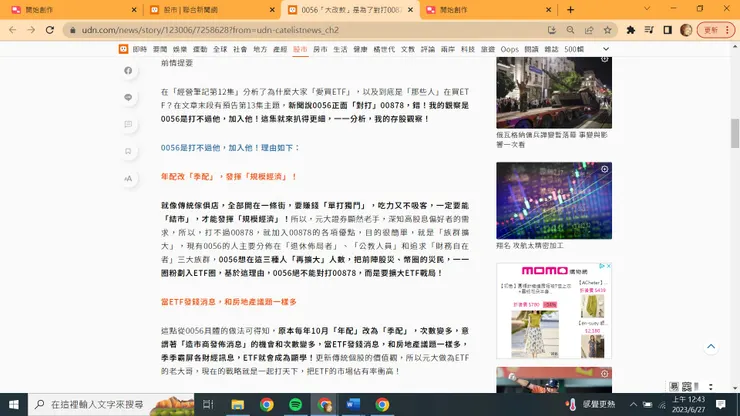Open the stock chart news thumbnail image

tap(554, 201)
